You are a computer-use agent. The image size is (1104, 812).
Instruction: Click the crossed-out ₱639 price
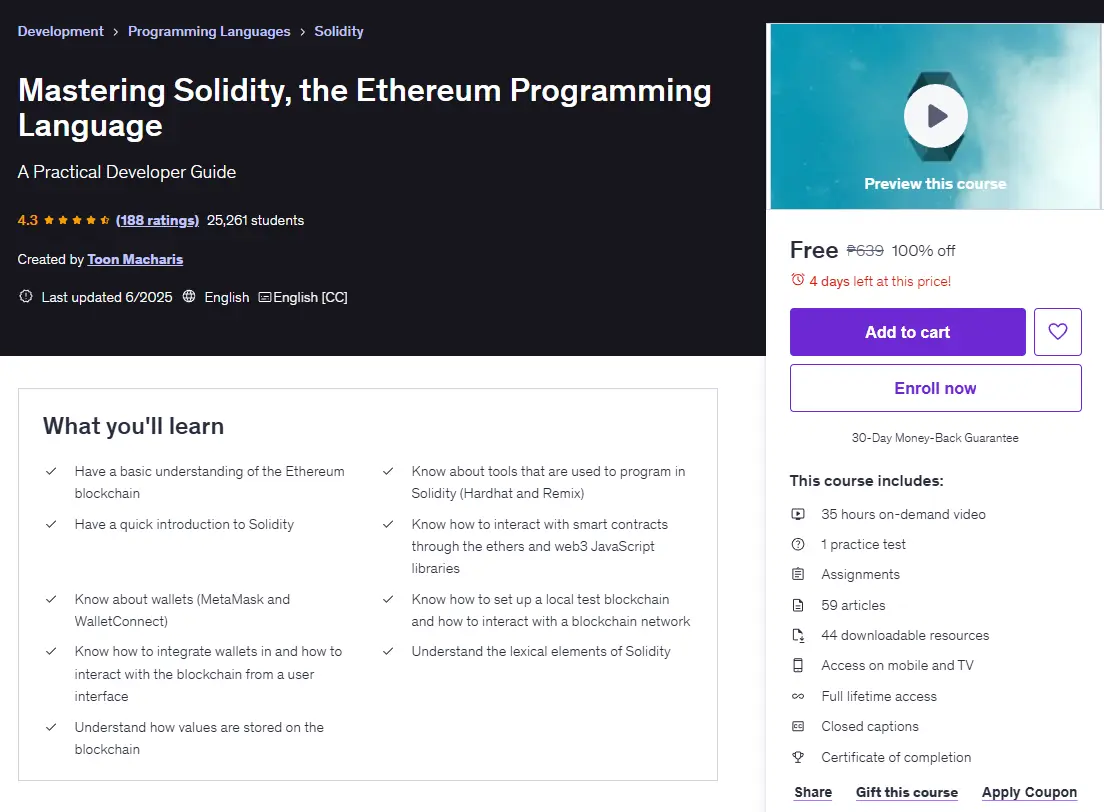865,251
